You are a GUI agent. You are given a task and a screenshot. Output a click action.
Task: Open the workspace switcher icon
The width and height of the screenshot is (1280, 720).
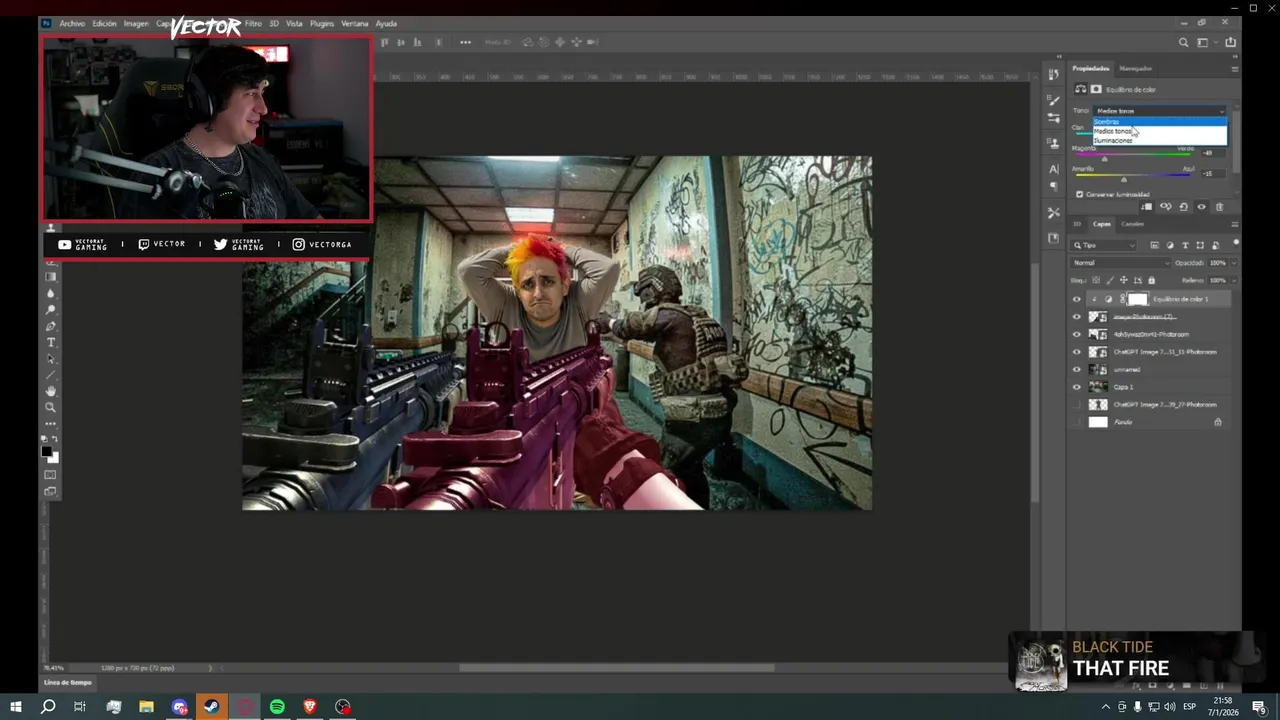click(x=1204, y=42)
